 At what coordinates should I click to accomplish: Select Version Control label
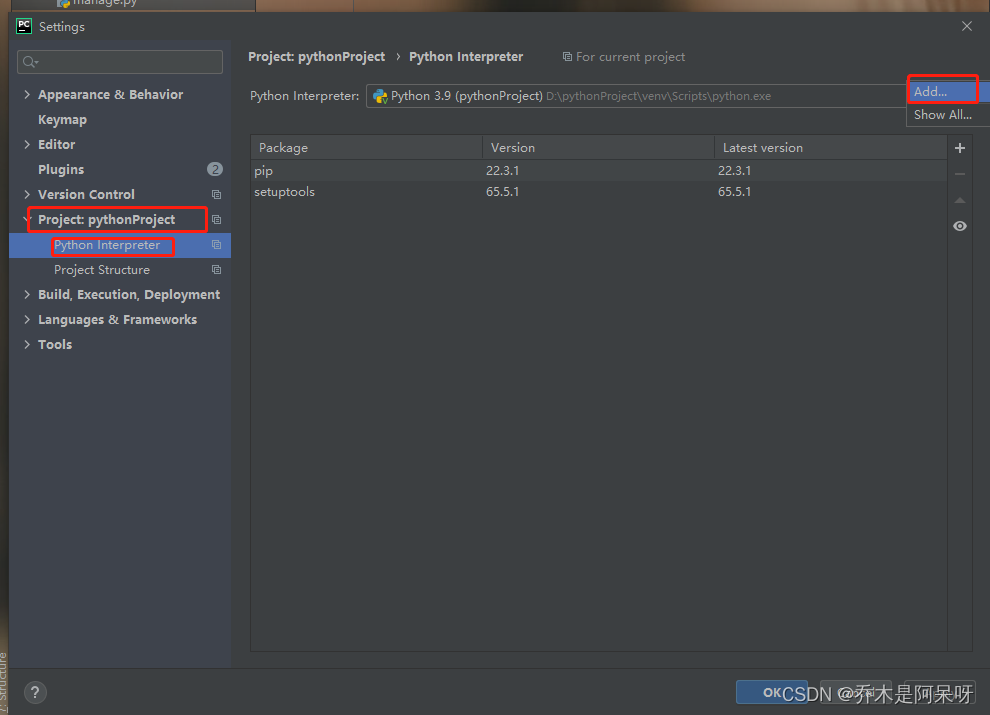pyautogui.click(x=86, y=195)
